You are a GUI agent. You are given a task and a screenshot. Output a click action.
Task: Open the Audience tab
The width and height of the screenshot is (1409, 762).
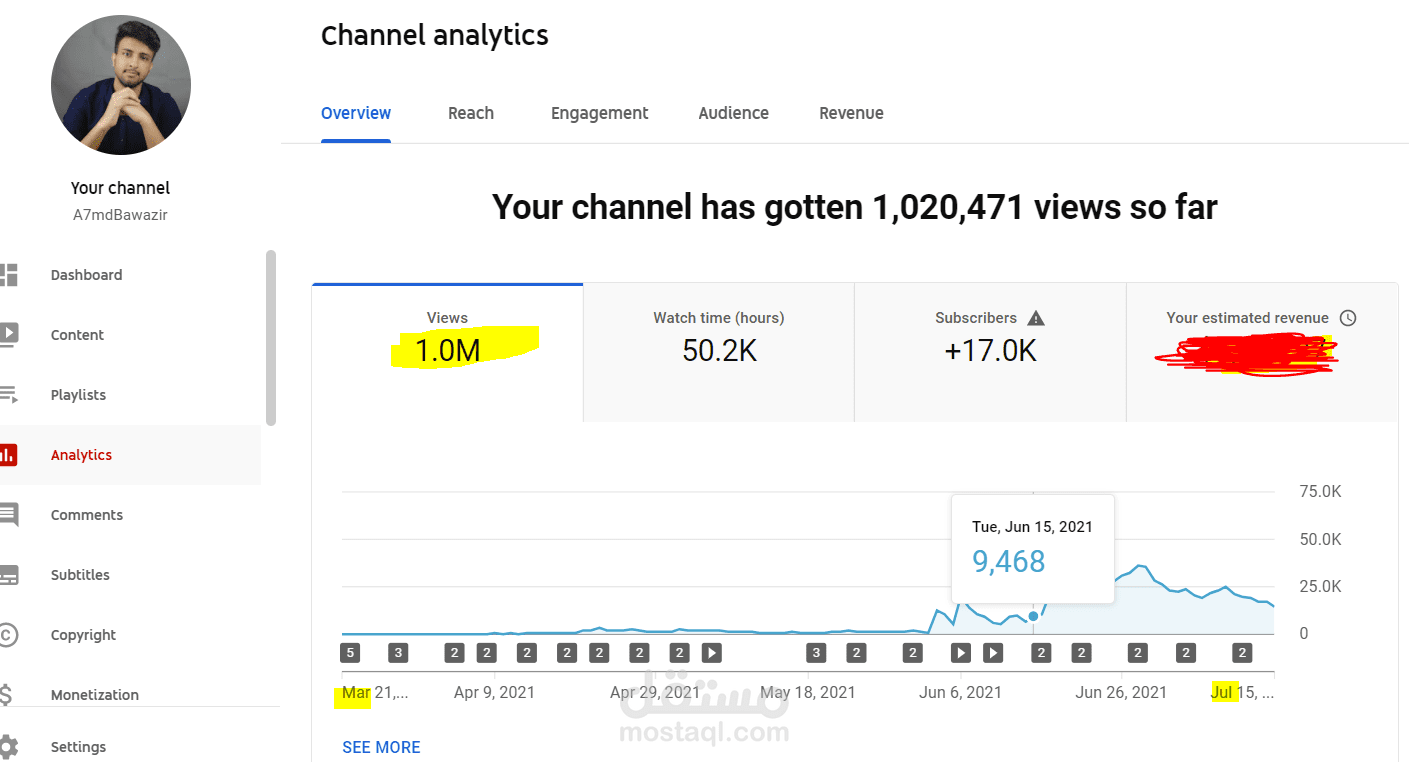(734, 113)
